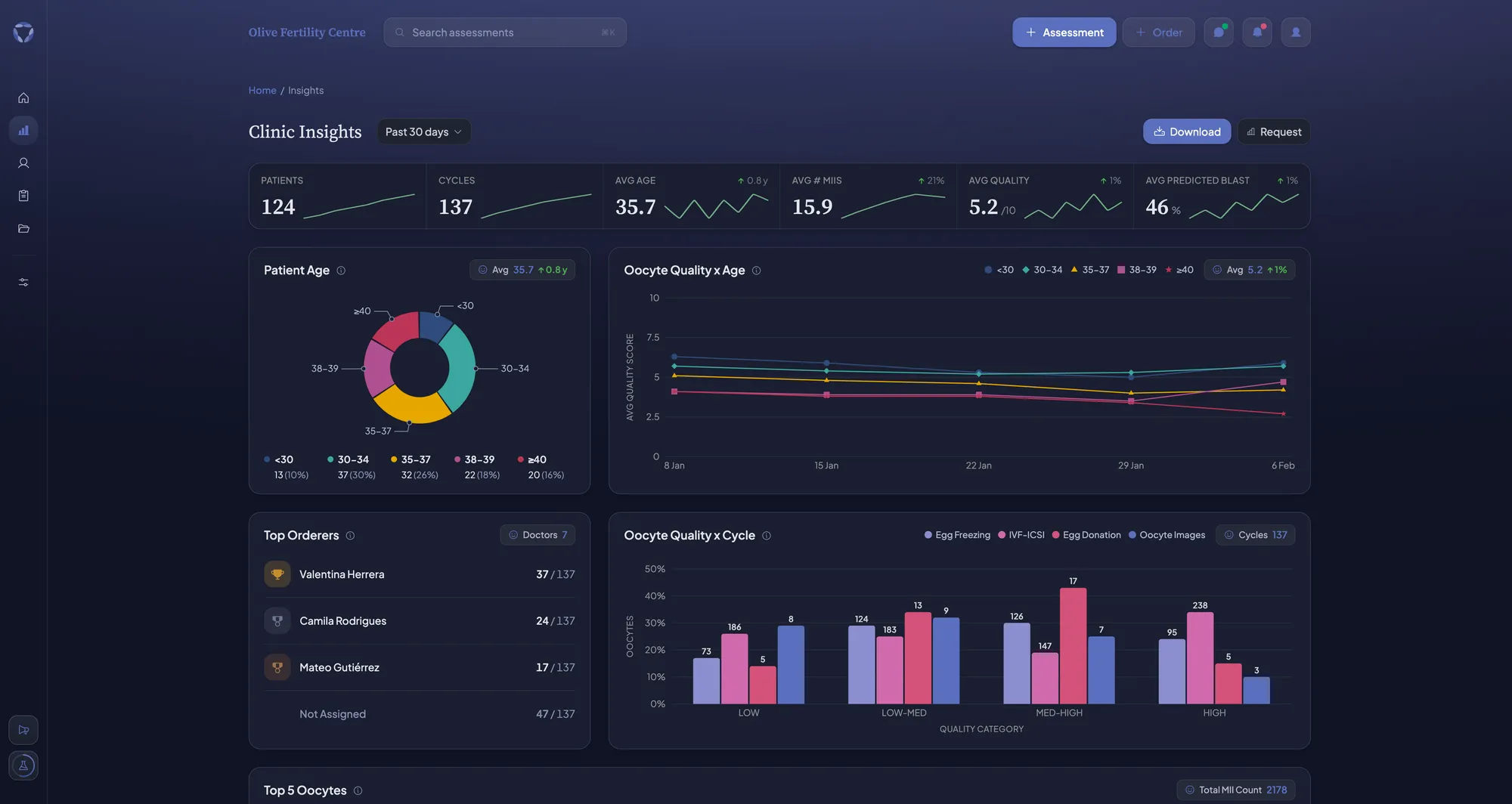Click the Search assessments field

click(505, 32)
